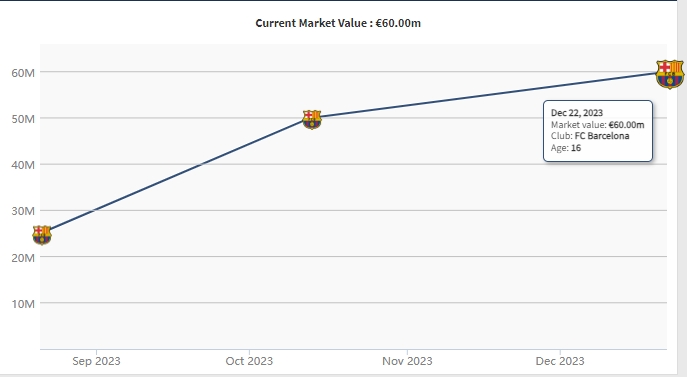Image resolution: width=687 pixels, height=377 pixels.
Task: Click the tooltip Club: FC Barcelona text
Action: pos(590,136)
